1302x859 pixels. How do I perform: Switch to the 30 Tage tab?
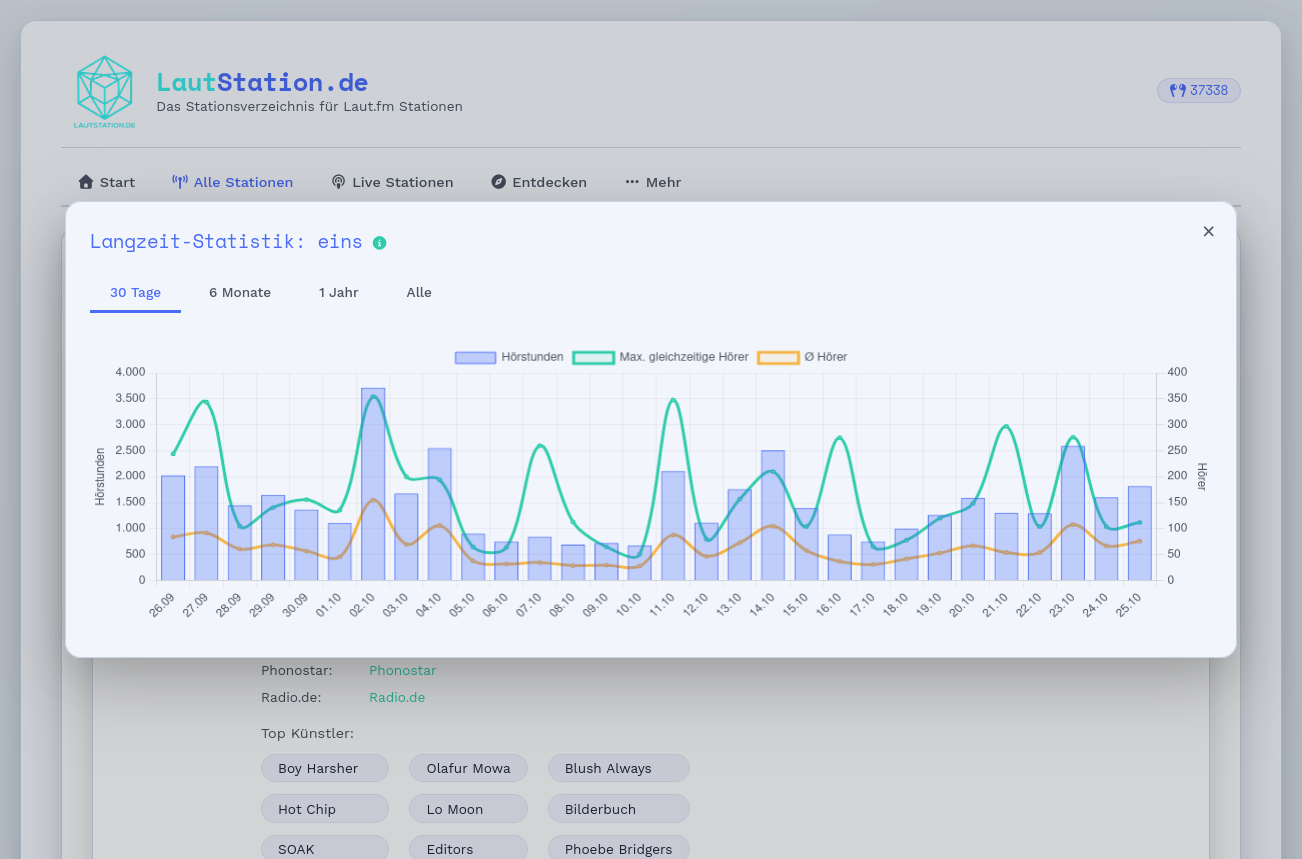click(x=135, y=293)
